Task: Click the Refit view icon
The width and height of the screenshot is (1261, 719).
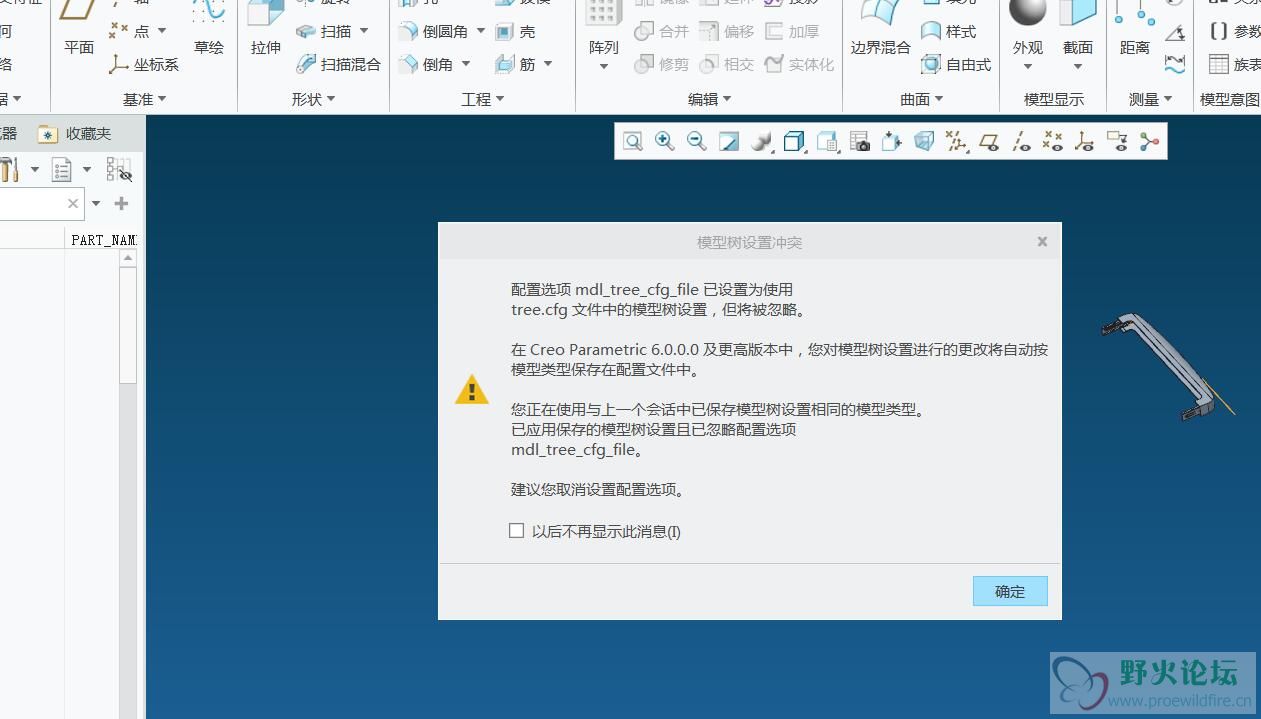Action: [x=633, y=142]
